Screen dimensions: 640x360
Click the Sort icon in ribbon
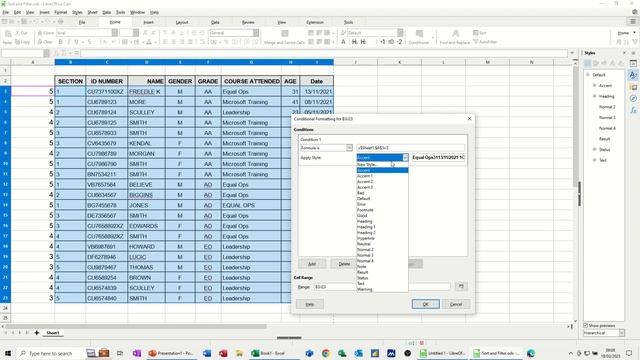(480, 33)
